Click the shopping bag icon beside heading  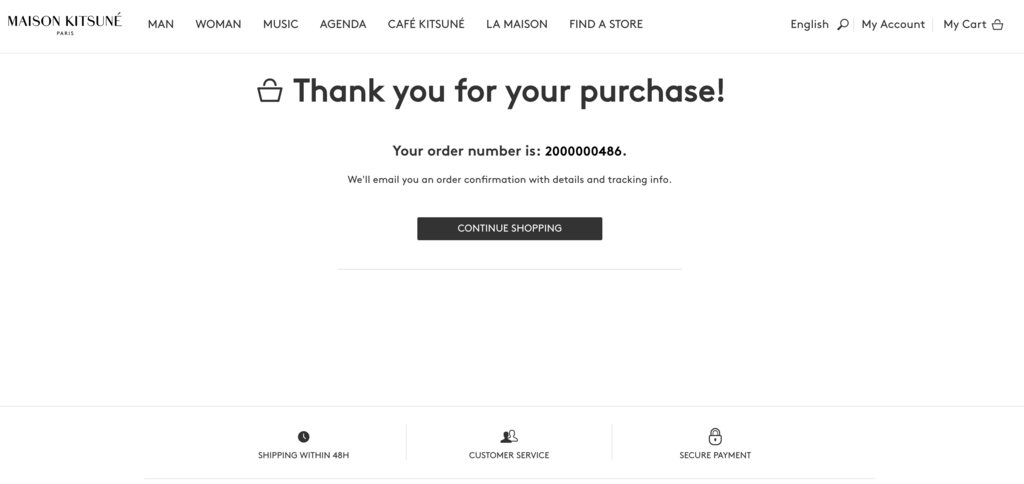(x=270, y=90)
